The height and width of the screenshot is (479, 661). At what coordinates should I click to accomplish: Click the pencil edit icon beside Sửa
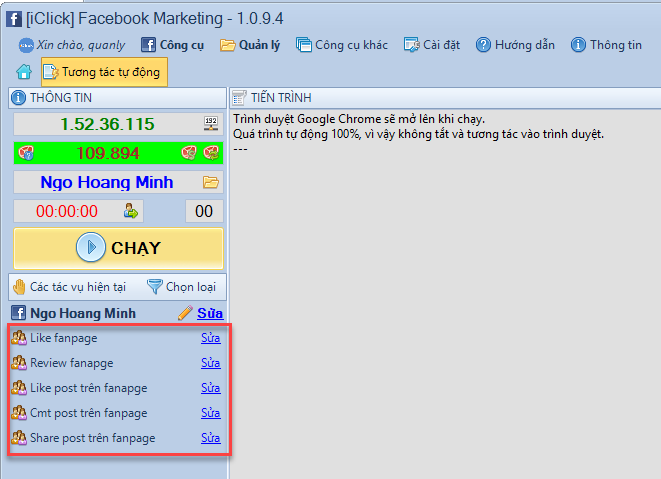click(x=185, y=313)
